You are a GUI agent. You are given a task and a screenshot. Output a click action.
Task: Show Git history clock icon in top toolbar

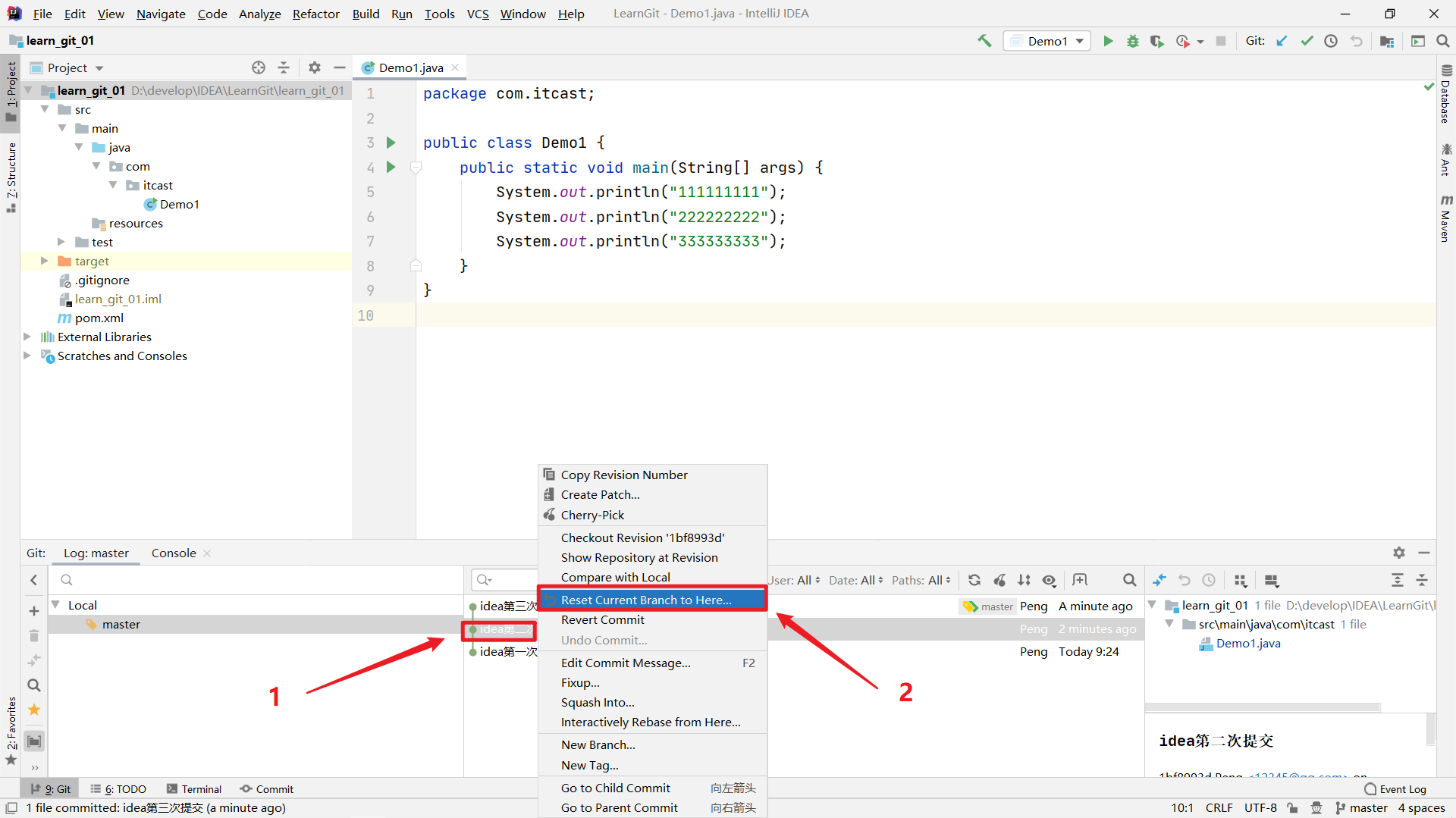[1331, 41]
